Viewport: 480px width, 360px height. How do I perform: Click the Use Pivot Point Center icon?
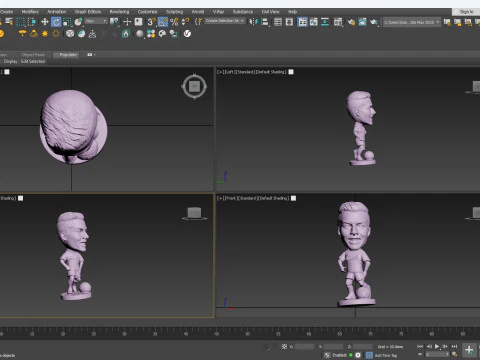click(114, 22)
